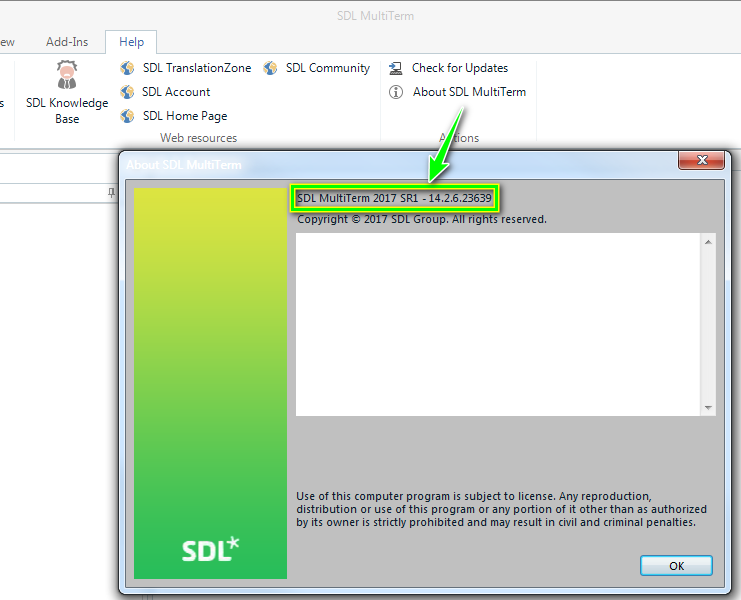Click the SDL logo in the green banner
741x600 pixels.
(x=210, y=549)
